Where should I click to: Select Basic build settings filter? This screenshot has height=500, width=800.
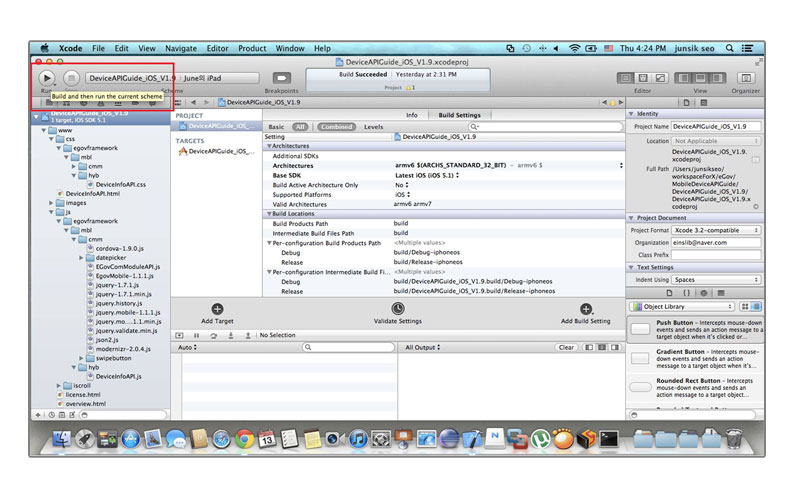[x=276, y=127]
